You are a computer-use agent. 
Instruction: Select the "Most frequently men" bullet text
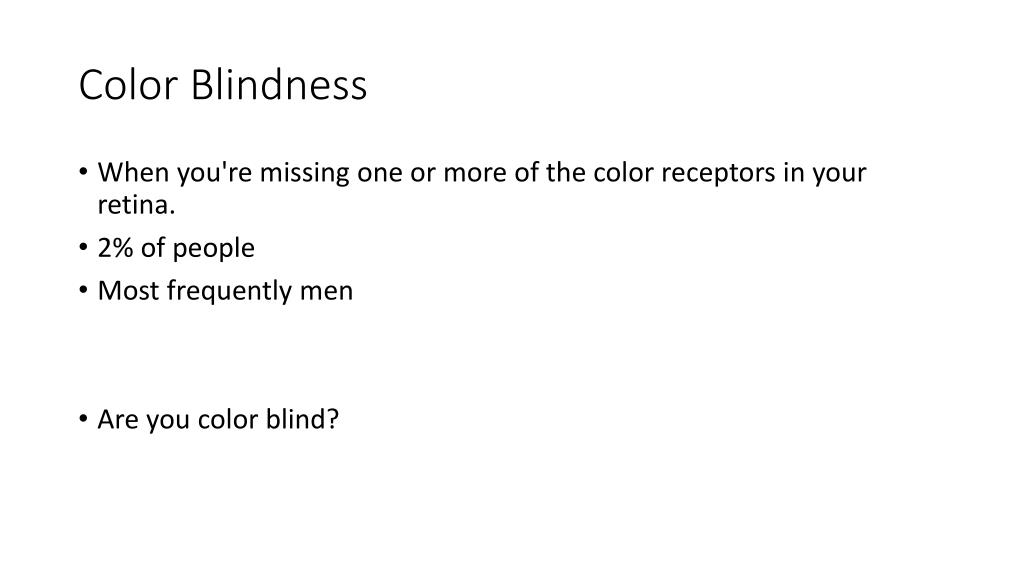pyautogui.click(x=225, y=291)
